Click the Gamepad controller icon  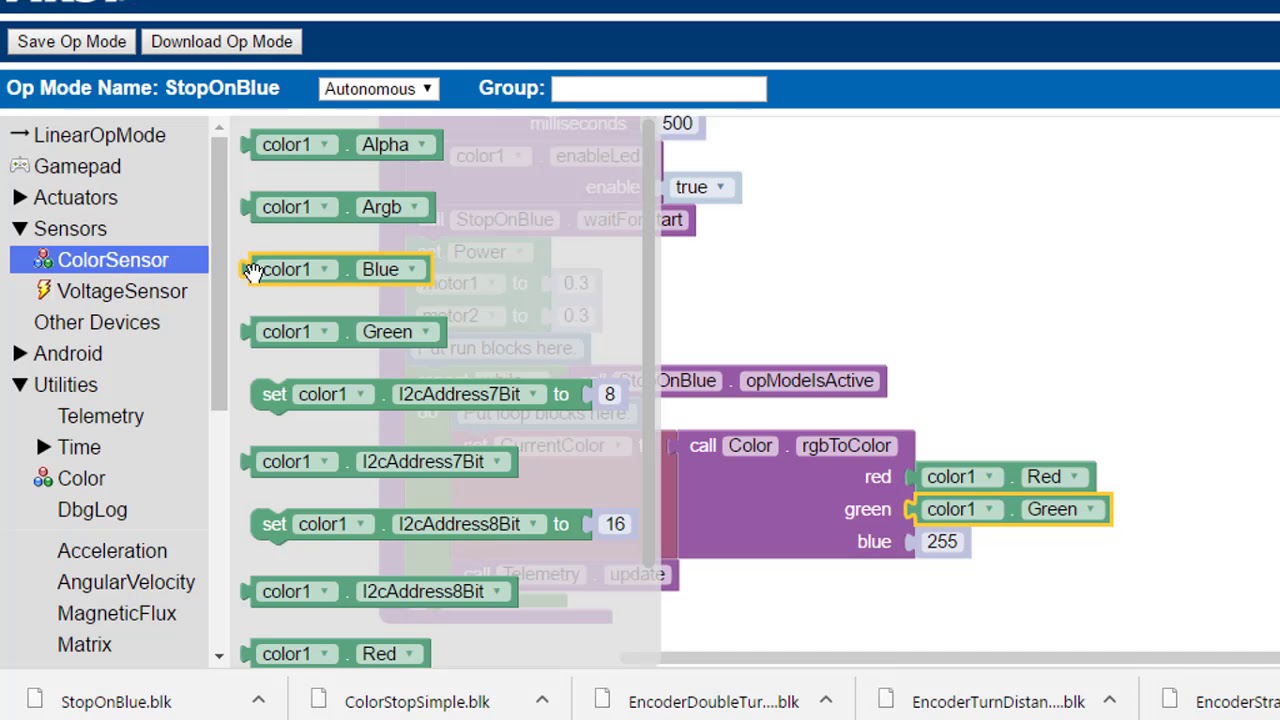click(20, 166)
